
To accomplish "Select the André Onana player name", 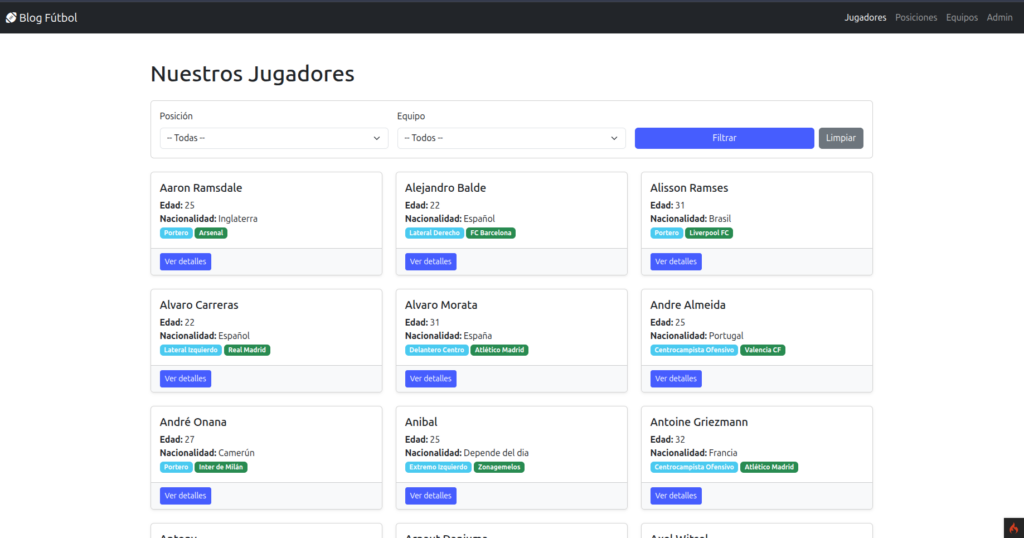I will (x=193, y=422).
